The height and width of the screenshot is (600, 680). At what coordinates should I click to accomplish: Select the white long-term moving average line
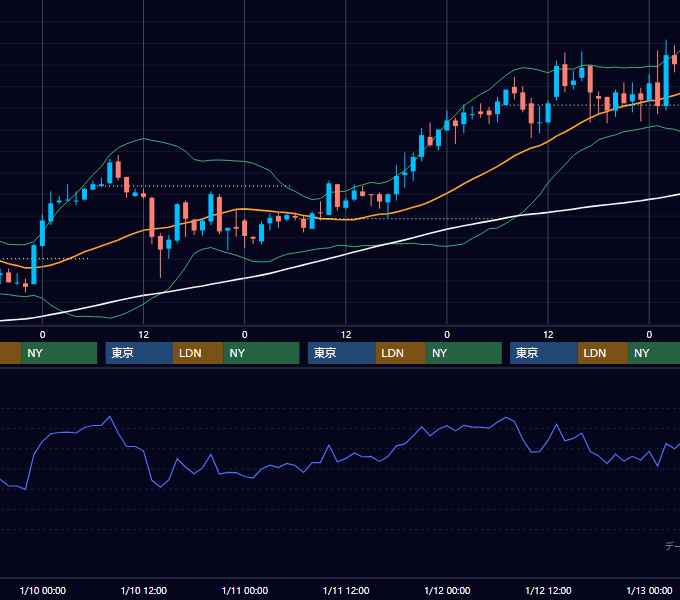(347, 255)
